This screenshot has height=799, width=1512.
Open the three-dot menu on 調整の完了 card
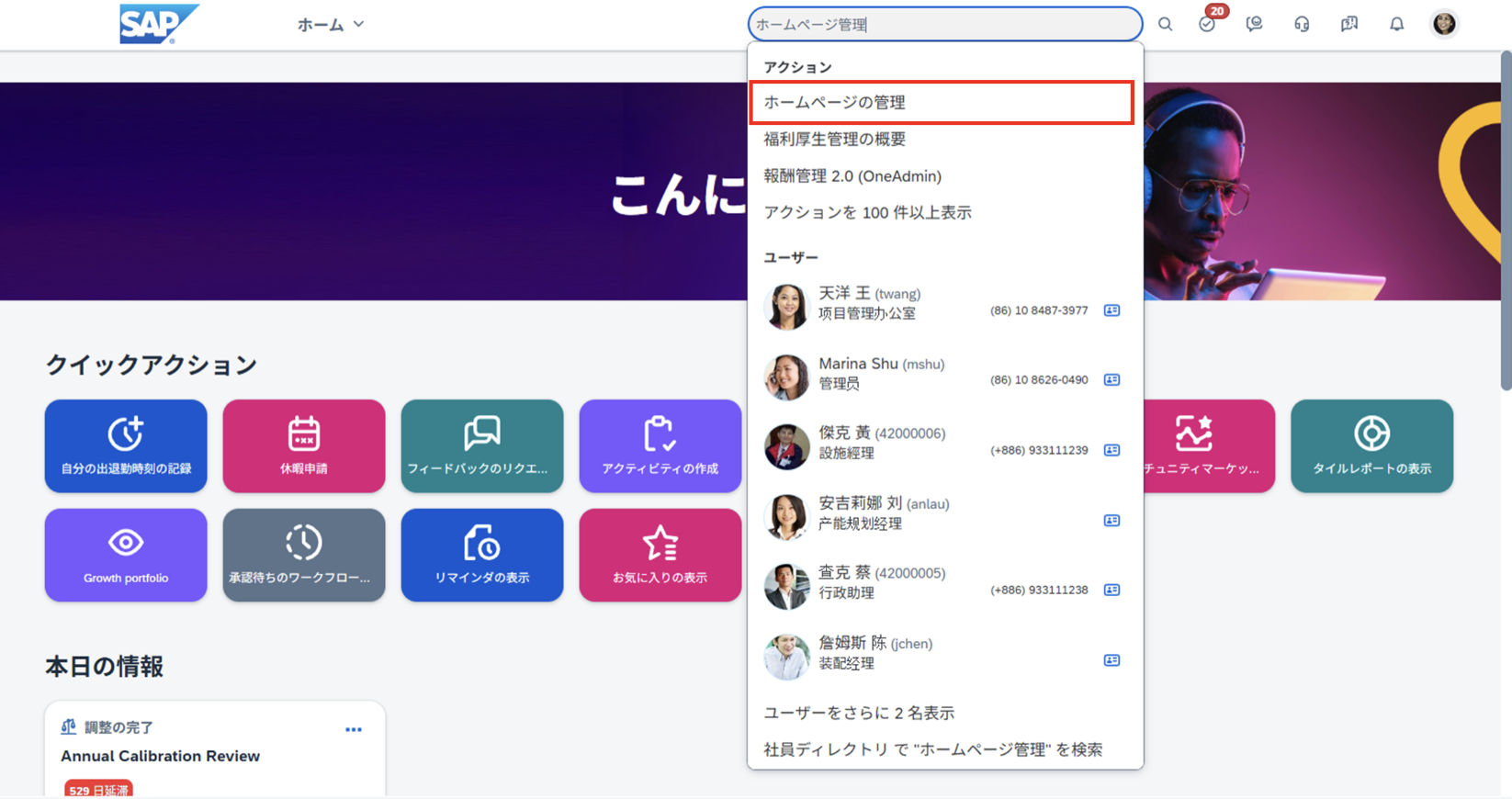pyautogui.click(x=354, y=729)
